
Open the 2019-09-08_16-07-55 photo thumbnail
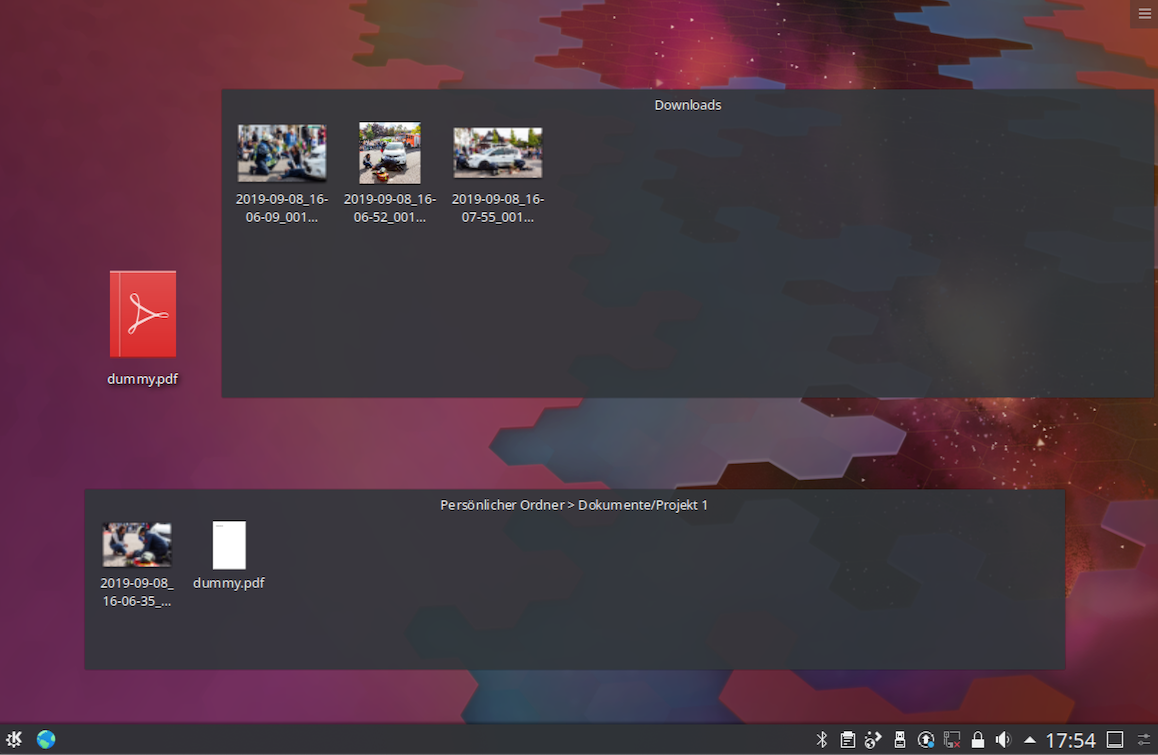497,152
